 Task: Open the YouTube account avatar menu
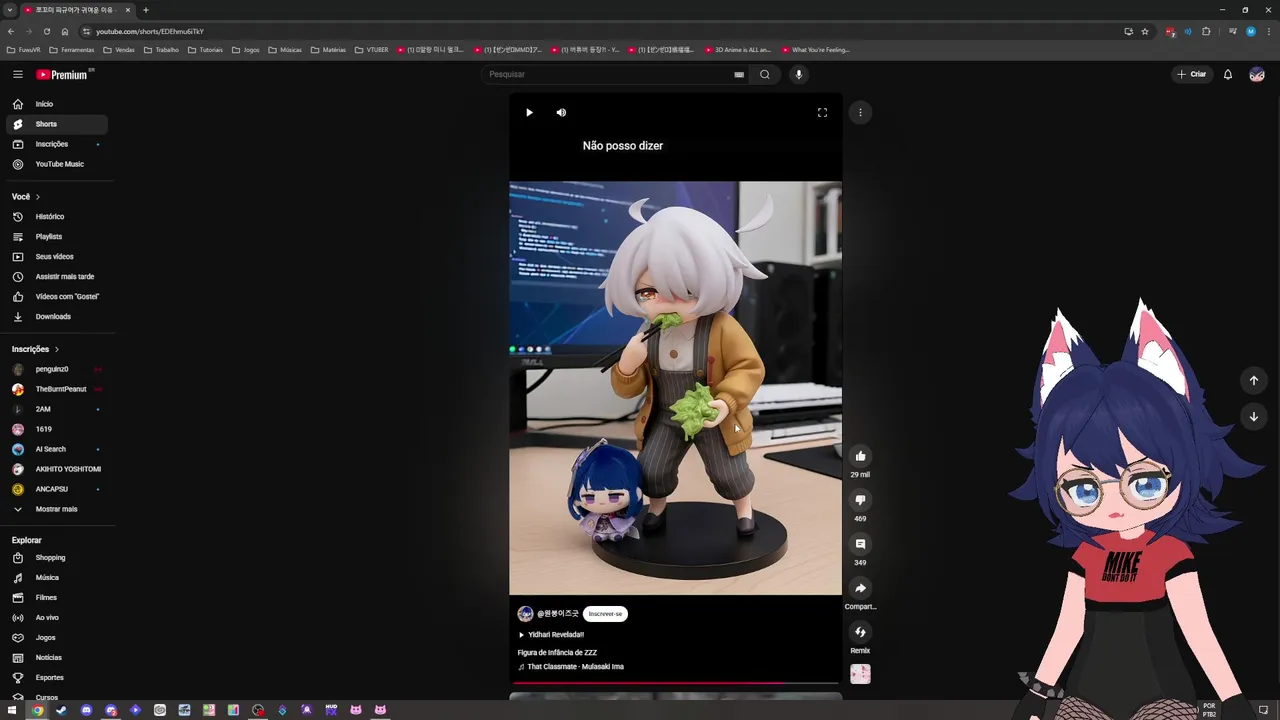tap(1257, 74)
